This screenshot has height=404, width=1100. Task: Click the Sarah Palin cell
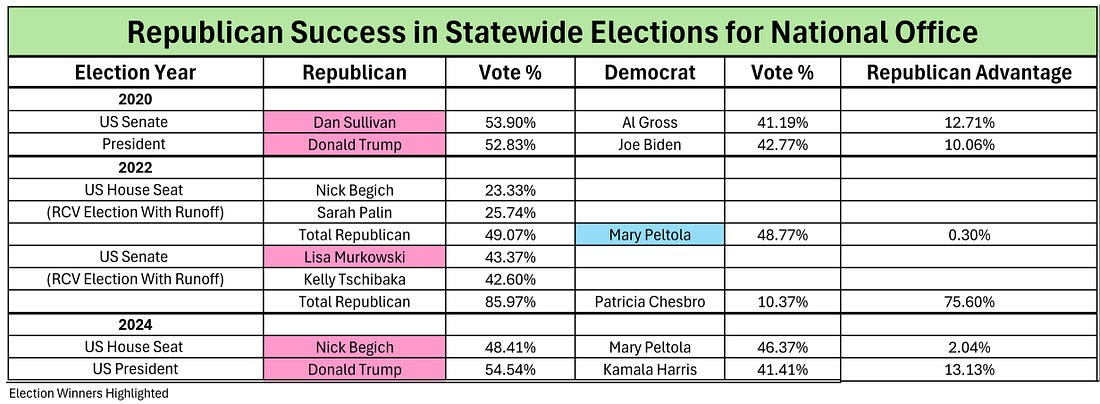pyautogui.click(x=354, y=212)
